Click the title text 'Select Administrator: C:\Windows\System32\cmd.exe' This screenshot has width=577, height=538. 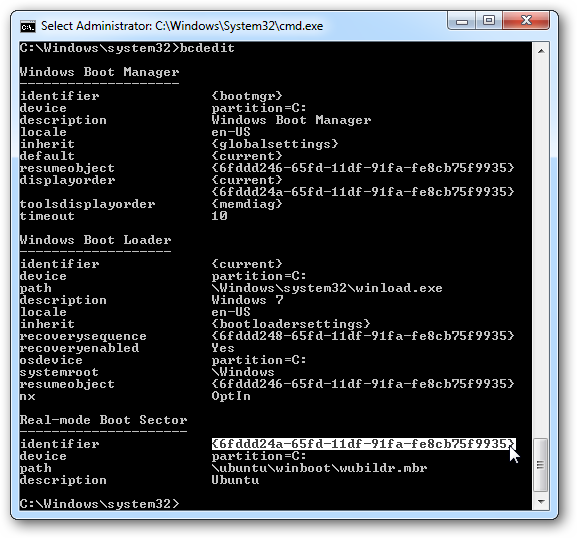[x=182, y=26]
